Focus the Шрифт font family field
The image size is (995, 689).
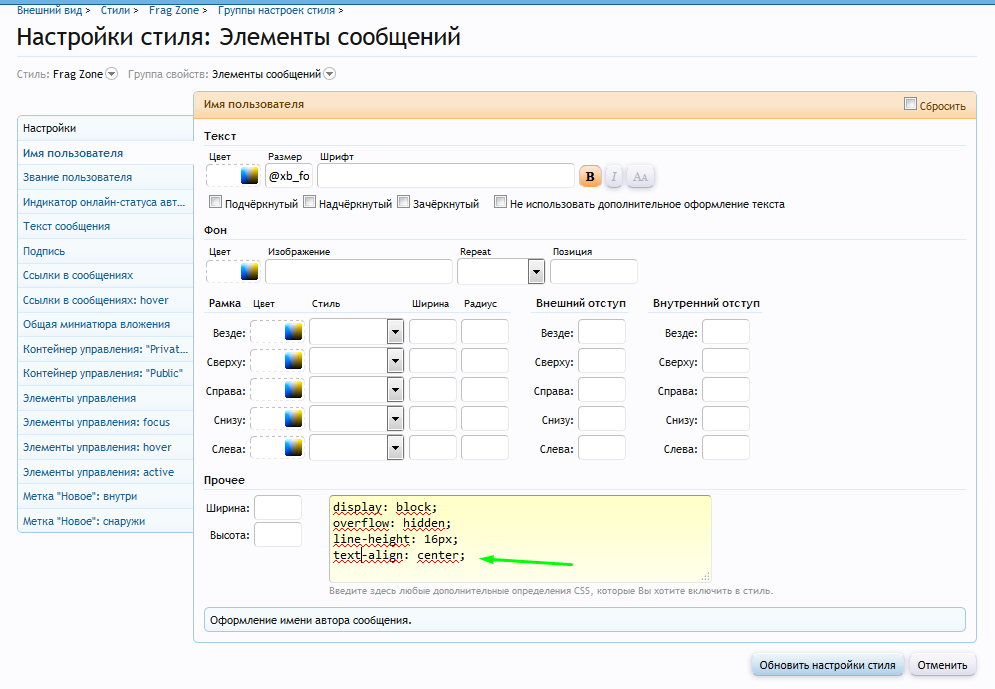446,176
